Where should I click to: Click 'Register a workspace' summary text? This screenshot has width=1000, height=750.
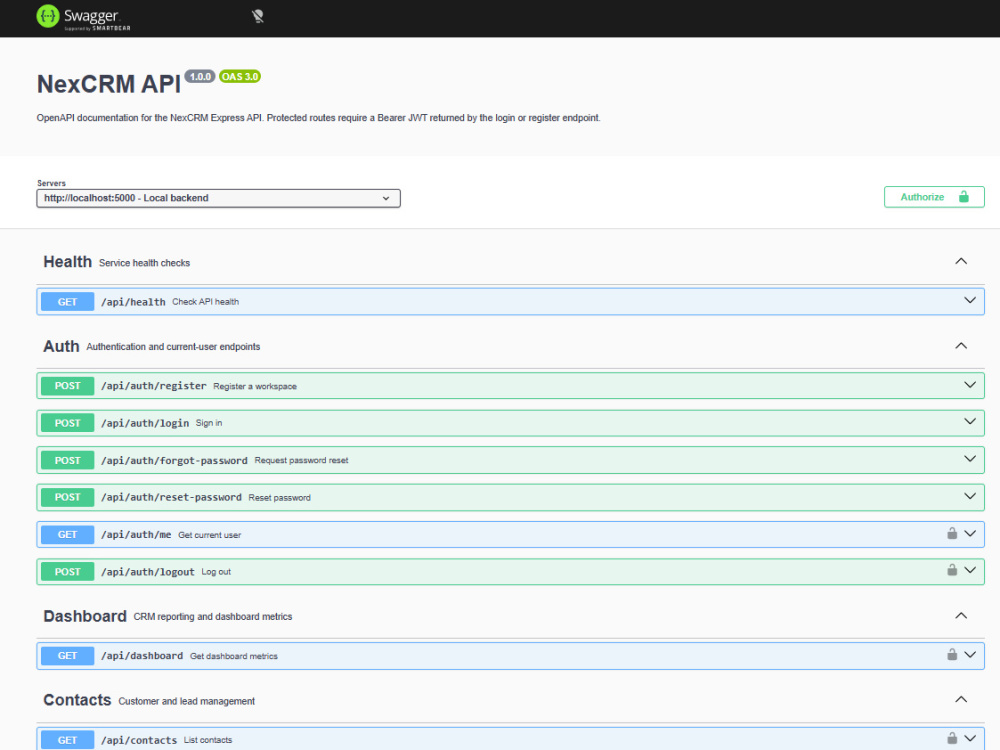pos(255,386)
